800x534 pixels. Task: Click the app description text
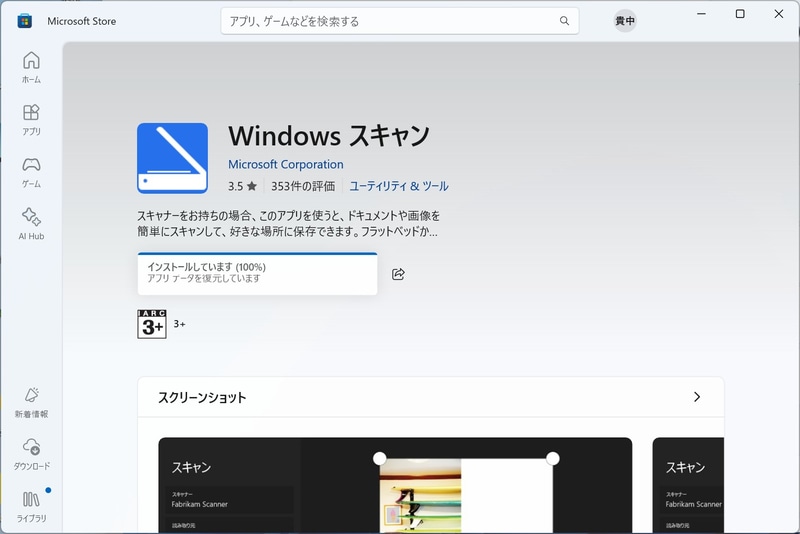pyautogui.click(x=288, y=223)
